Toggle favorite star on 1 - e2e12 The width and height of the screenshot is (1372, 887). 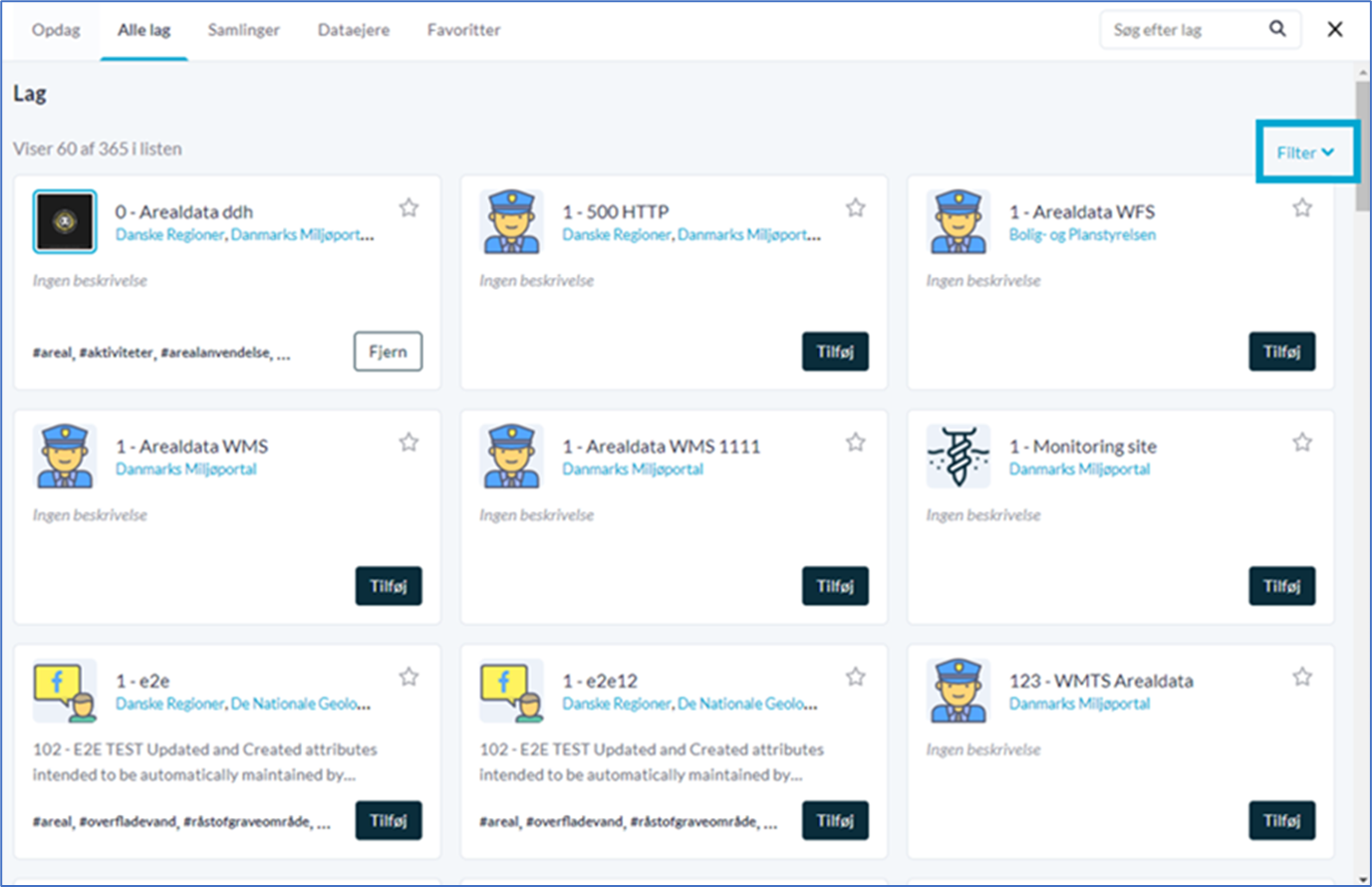click(x=855, y=677)
